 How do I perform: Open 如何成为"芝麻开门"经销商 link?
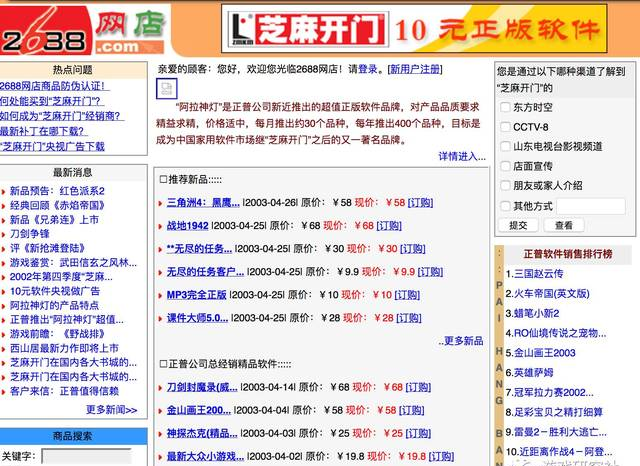coord(62,116)
